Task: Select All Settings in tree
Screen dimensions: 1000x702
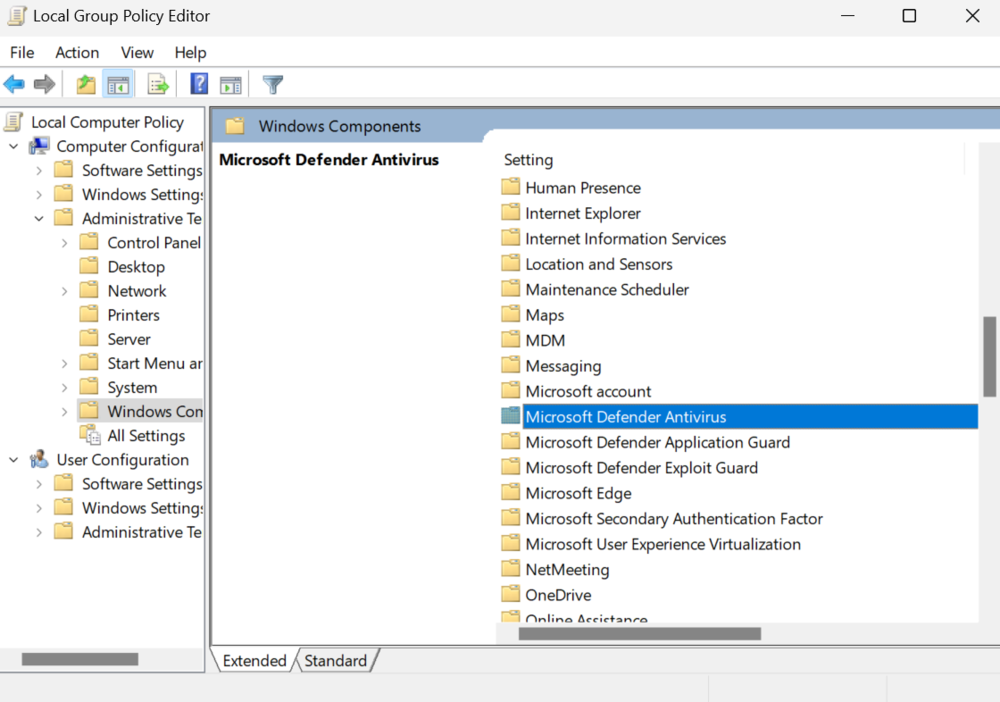Action: [x=146, y=436]
